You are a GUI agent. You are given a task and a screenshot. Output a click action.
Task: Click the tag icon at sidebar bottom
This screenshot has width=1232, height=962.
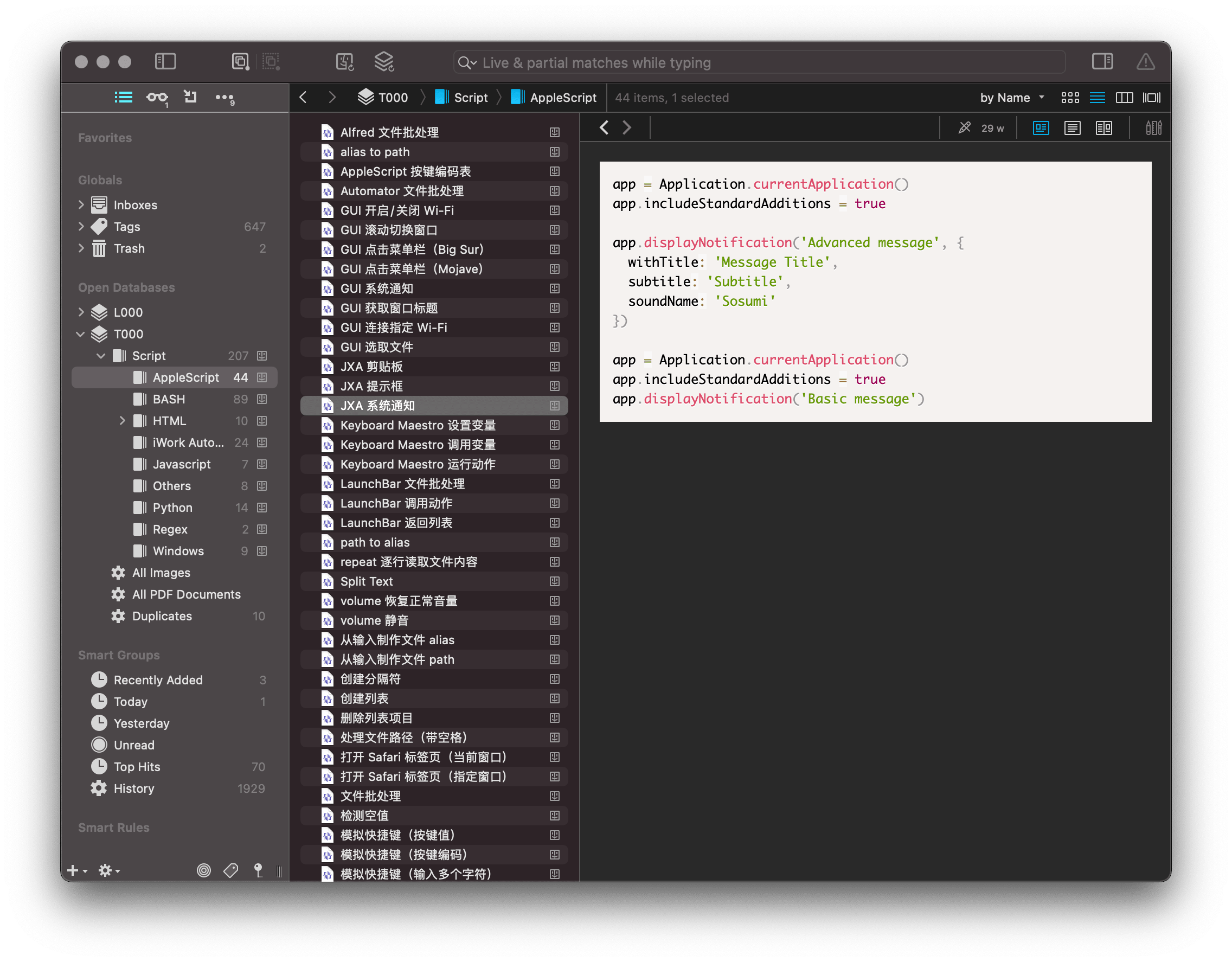230,870
